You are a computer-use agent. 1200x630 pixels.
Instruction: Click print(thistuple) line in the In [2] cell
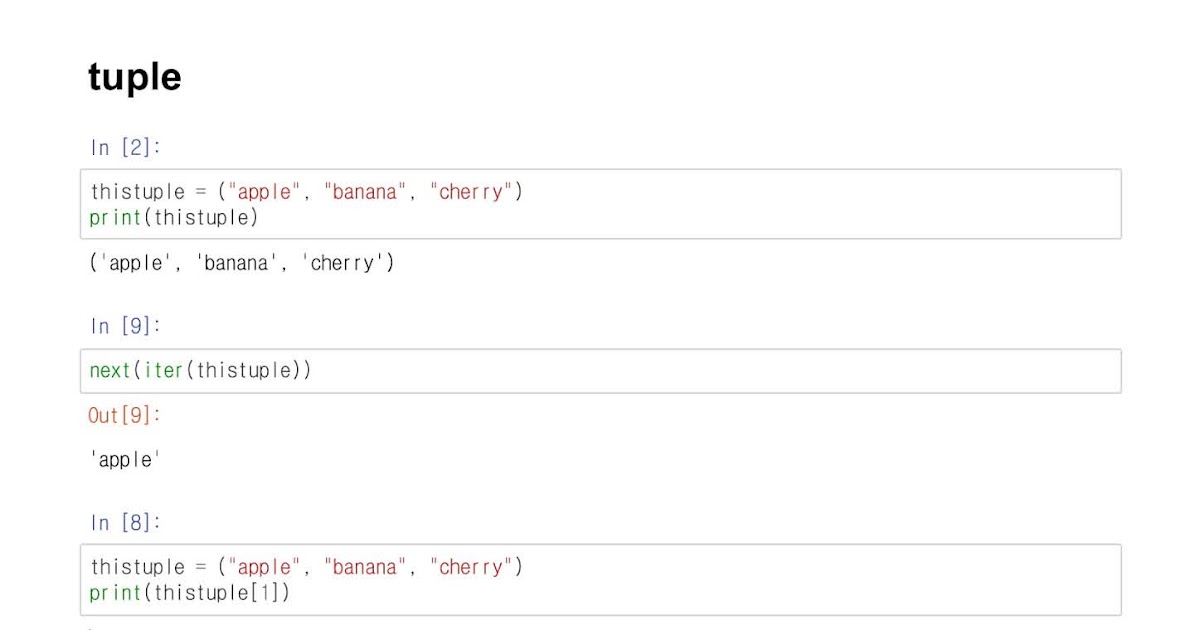tap(173, 217)
